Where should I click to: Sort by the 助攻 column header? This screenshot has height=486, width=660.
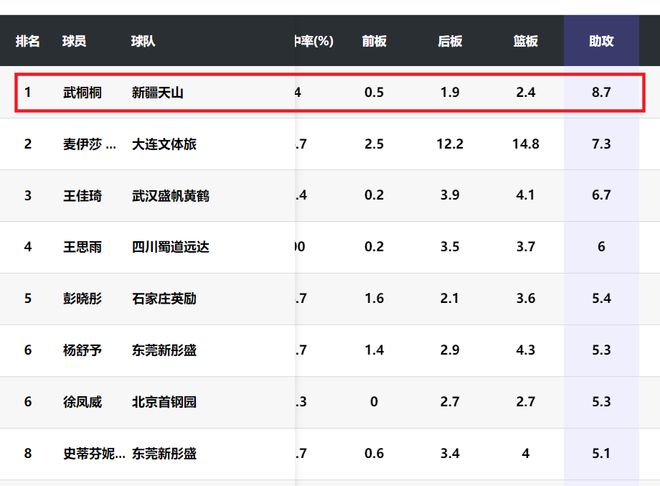[601, 41]
